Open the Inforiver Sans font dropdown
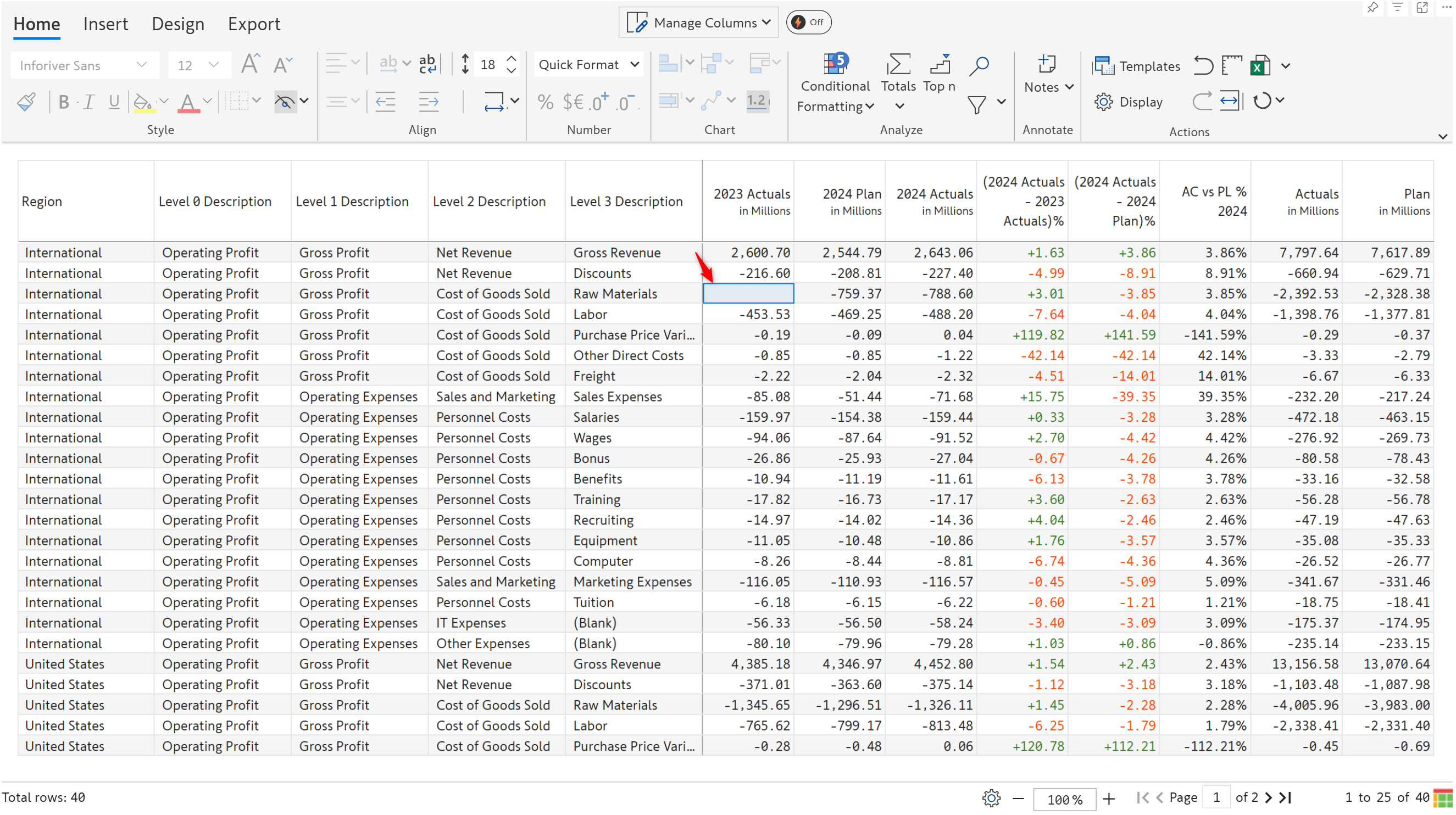The height and width of the screenshot is (815, 1456). click(x=84, y=65)
